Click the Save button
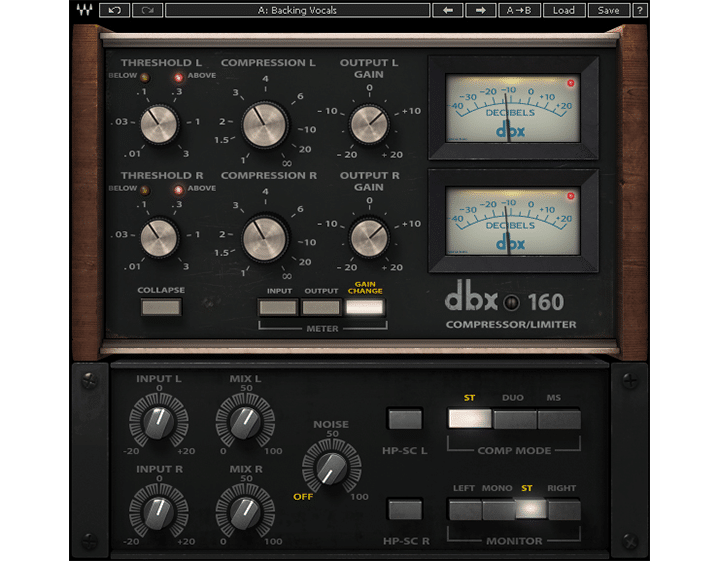 (608, 10)
